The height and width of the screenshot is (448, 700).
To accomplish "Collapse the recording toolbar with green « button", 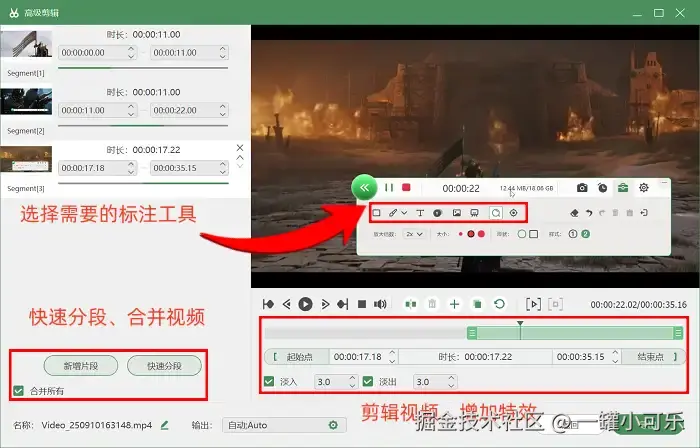I will point(364,187).
